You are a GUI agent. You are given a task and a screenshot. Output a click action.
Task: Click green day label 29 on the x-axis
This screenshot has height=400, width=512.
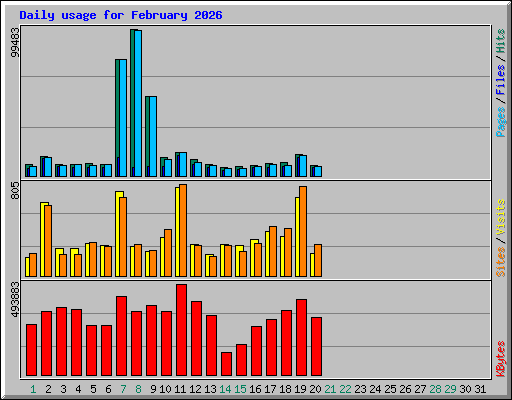pos(450,389)
